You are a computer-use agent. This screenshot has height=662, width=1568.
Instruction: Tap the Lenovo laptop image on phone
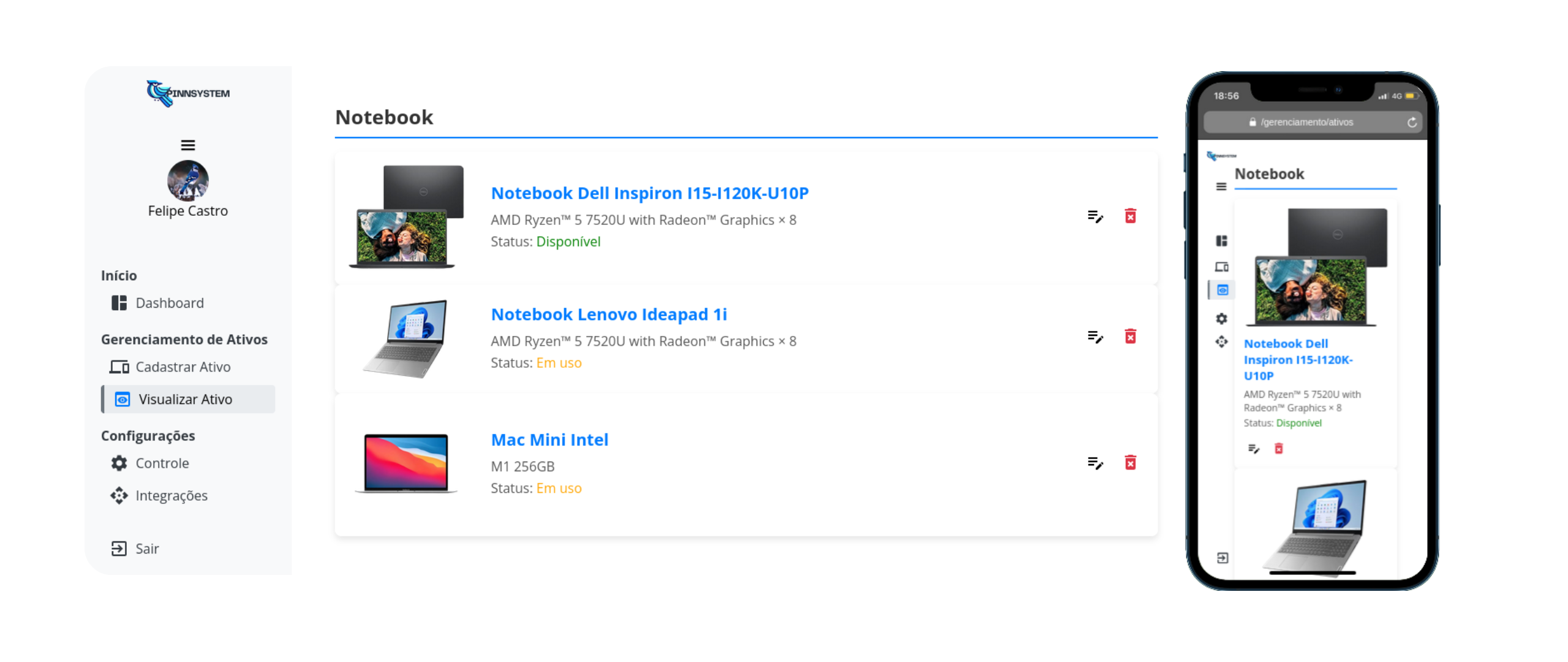pos(1313,527)
